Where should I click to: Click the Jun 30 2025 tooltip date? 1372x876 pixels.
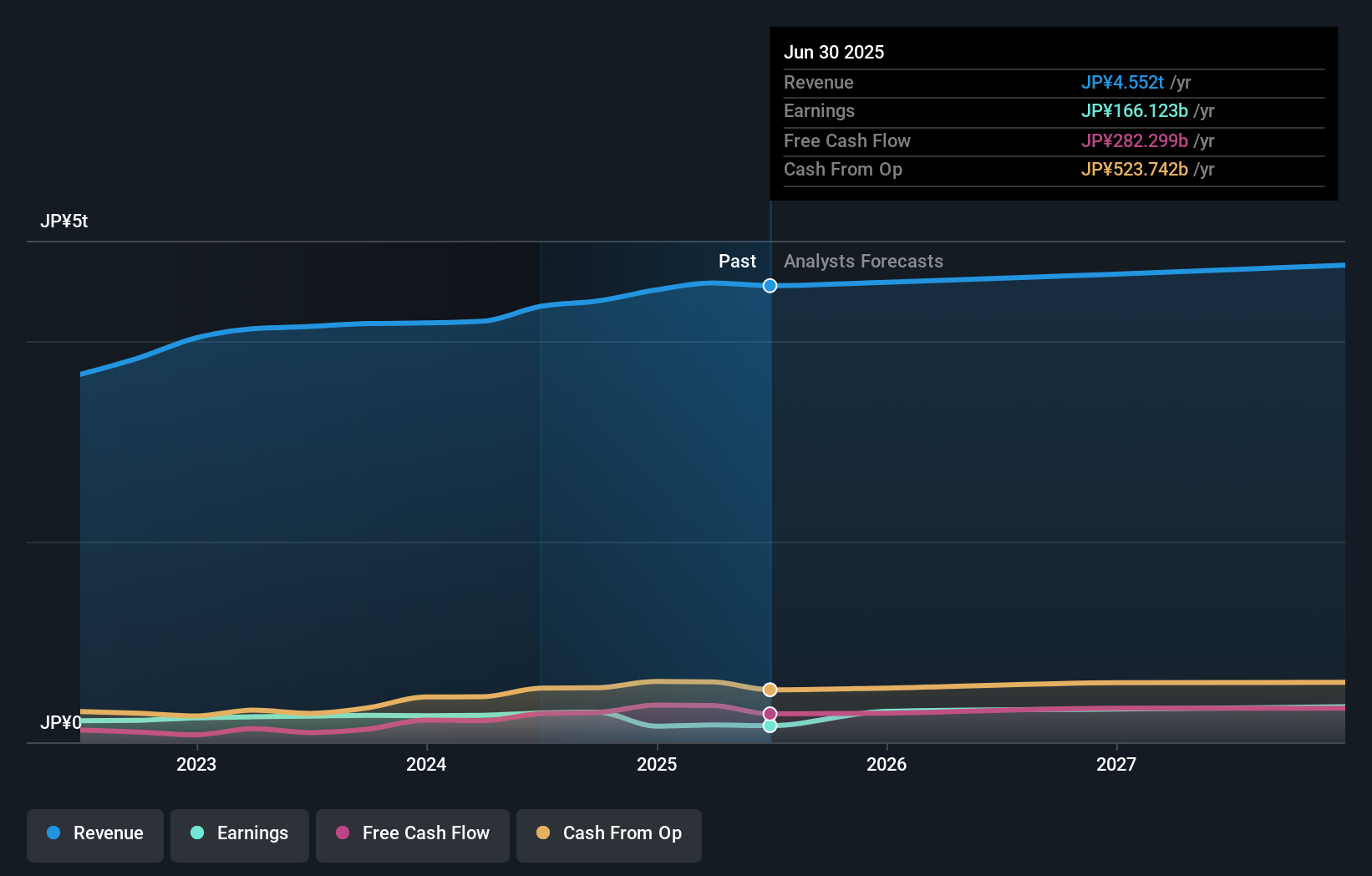click(x=834, y=52)
